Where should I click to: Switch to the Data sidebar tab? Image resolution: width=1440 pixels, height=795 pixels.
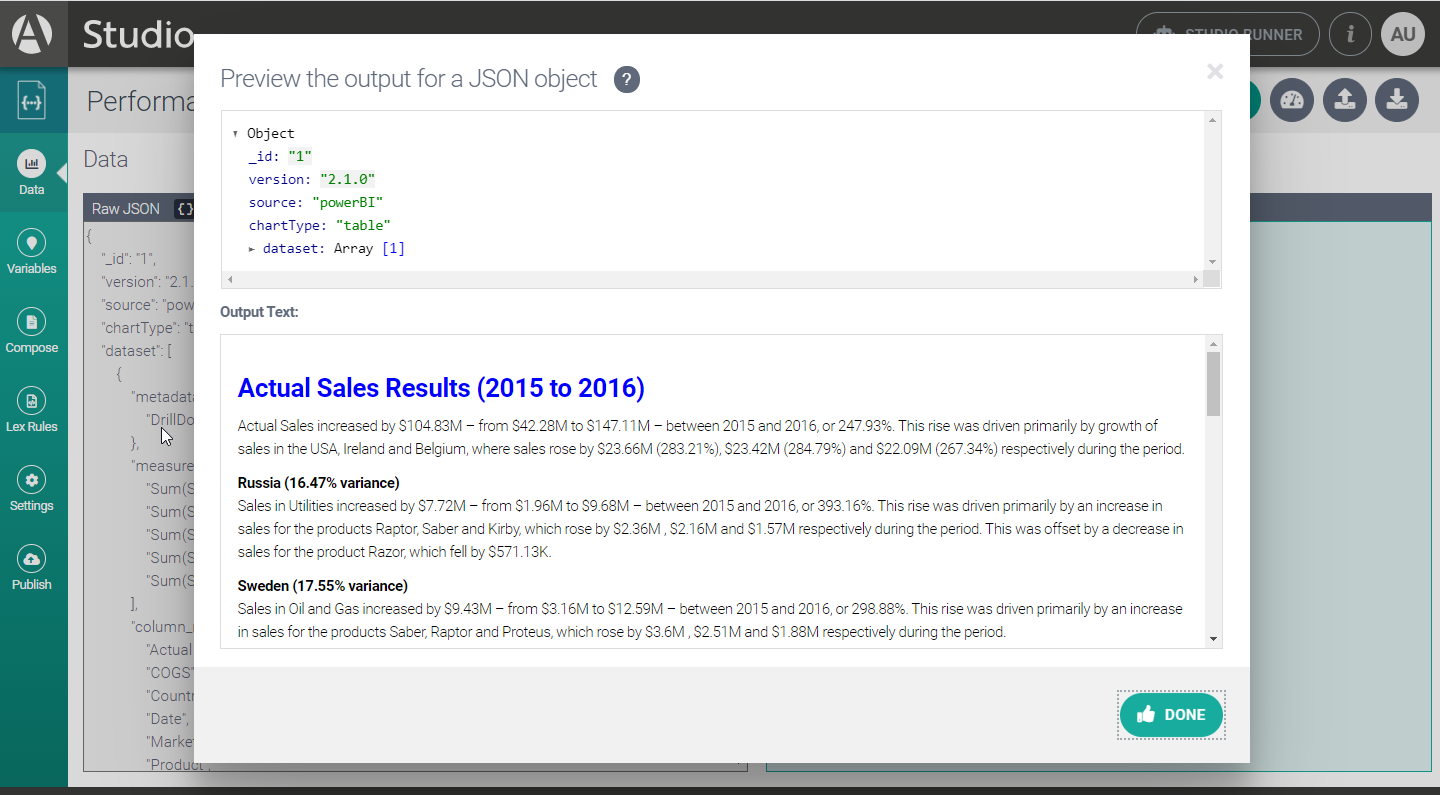click(32, 172)
